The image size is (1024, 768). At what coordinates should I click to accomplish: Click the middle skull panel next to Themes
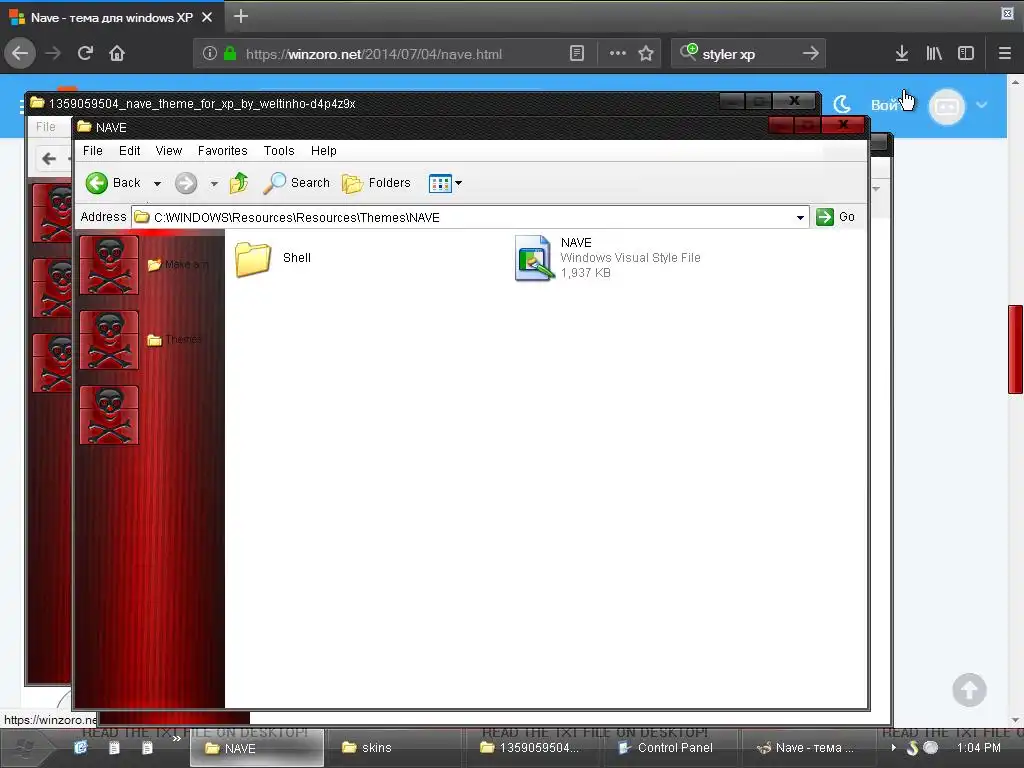109,340
